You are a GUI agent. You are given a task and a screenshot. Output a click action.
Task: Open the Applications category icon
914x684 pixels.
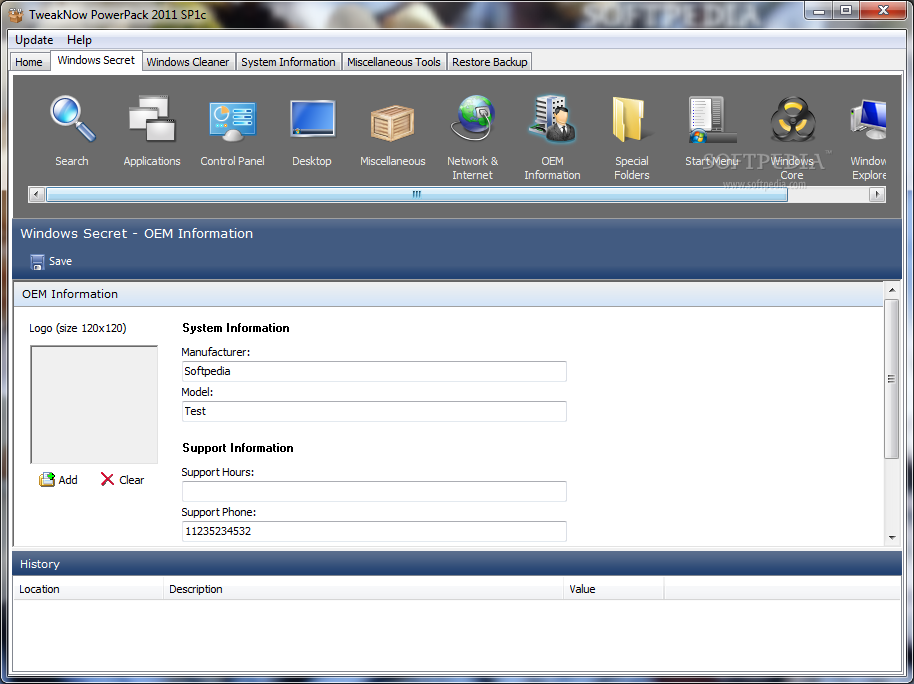point(152,119)
